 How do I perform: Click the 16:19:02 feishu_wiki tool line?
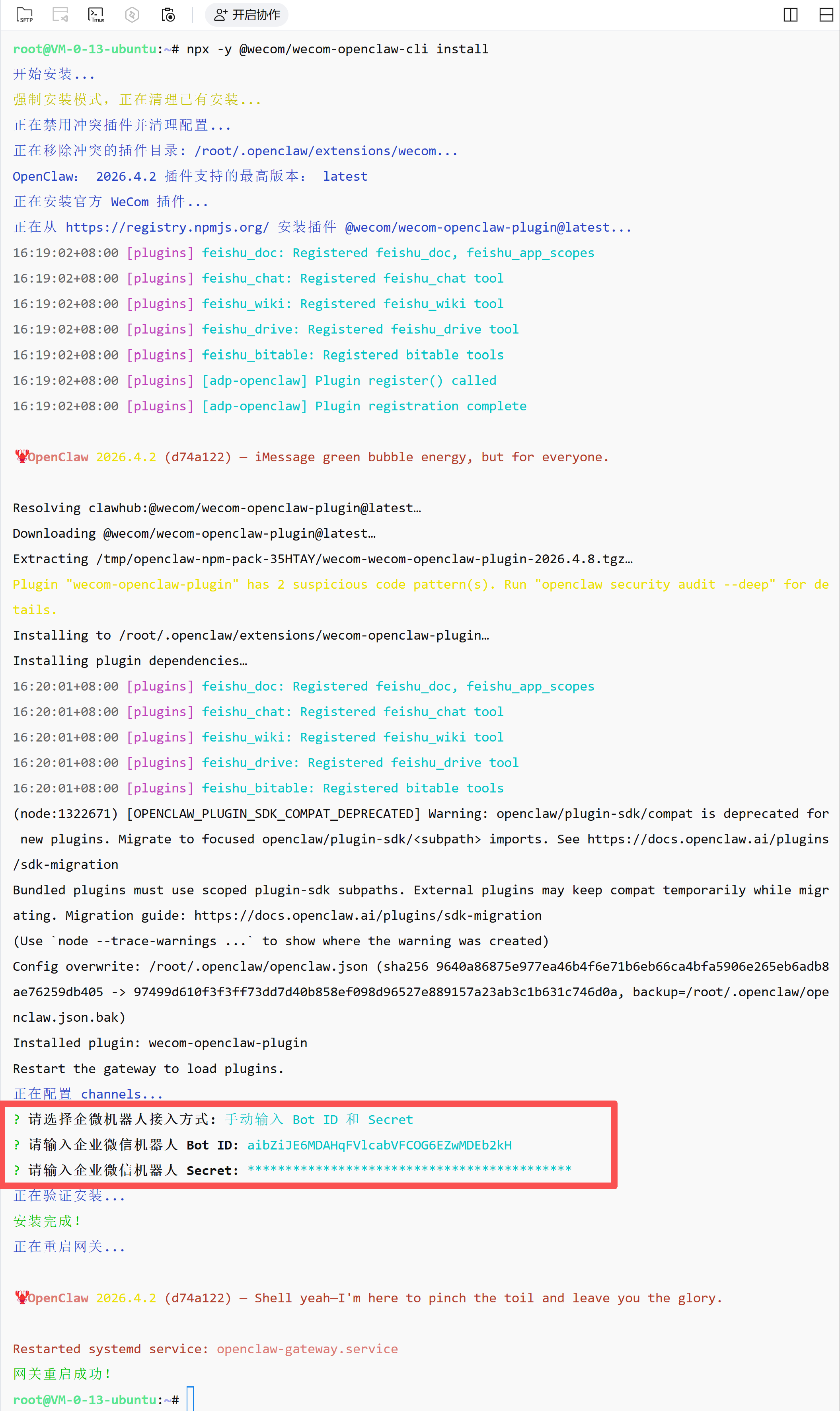click(258, 304)
